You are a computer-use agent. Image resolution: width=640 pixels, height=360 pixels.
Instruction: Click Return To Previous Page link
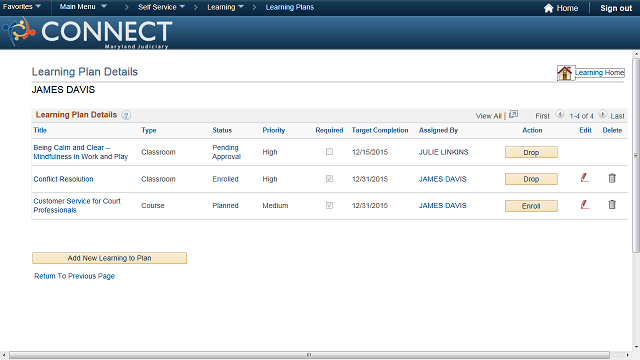(x=74, y=276)
